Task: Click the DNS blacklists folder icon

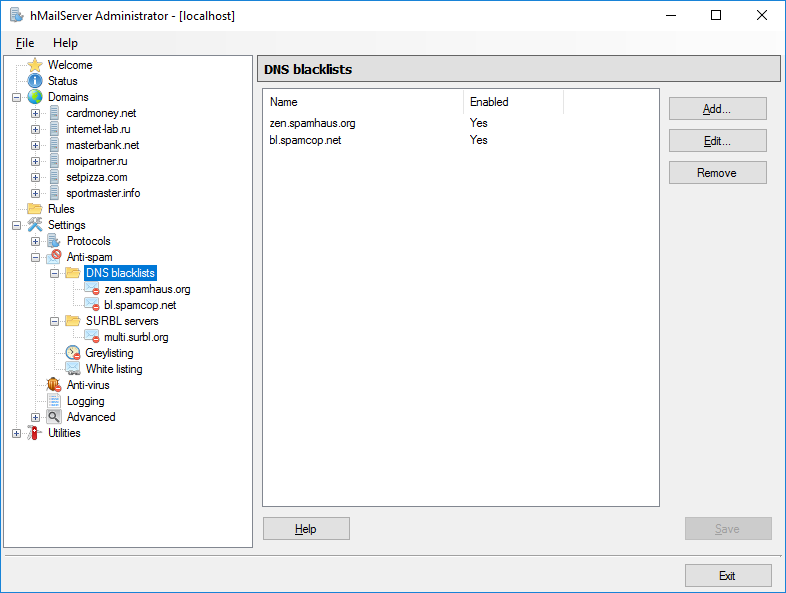Action: tap(73, 273)
